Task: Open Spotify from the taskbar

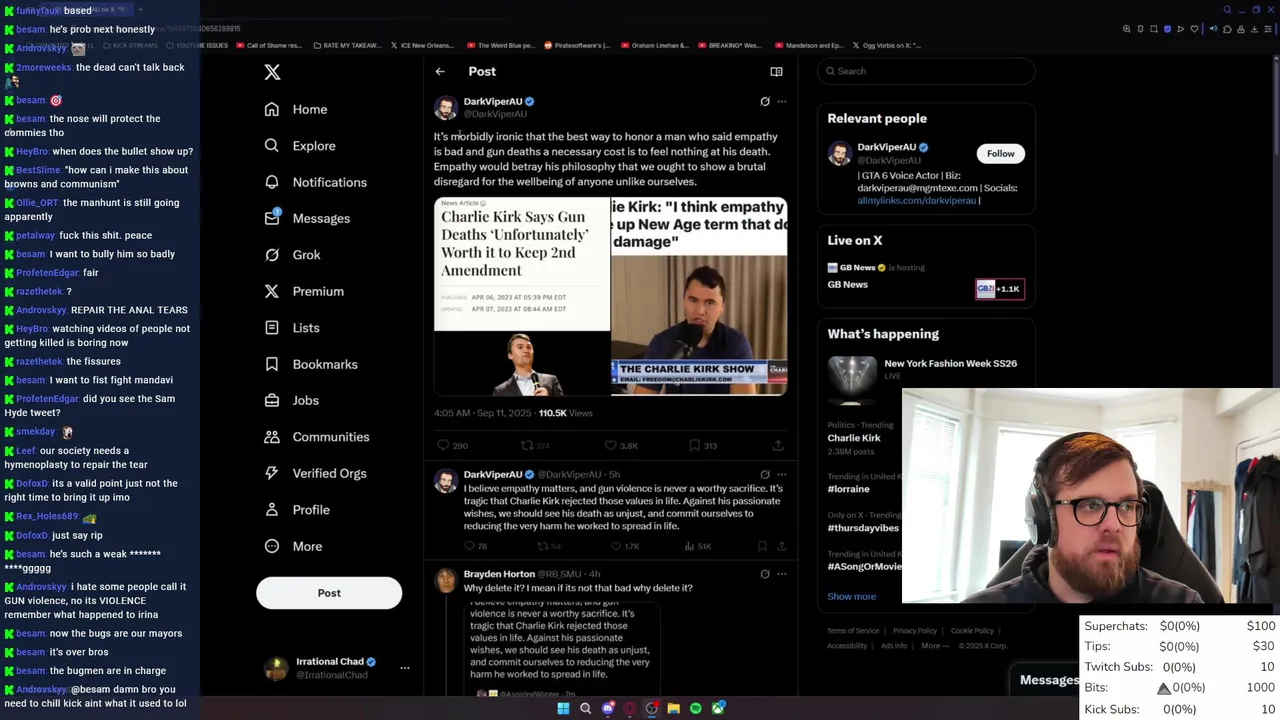Action: [696, 708]
